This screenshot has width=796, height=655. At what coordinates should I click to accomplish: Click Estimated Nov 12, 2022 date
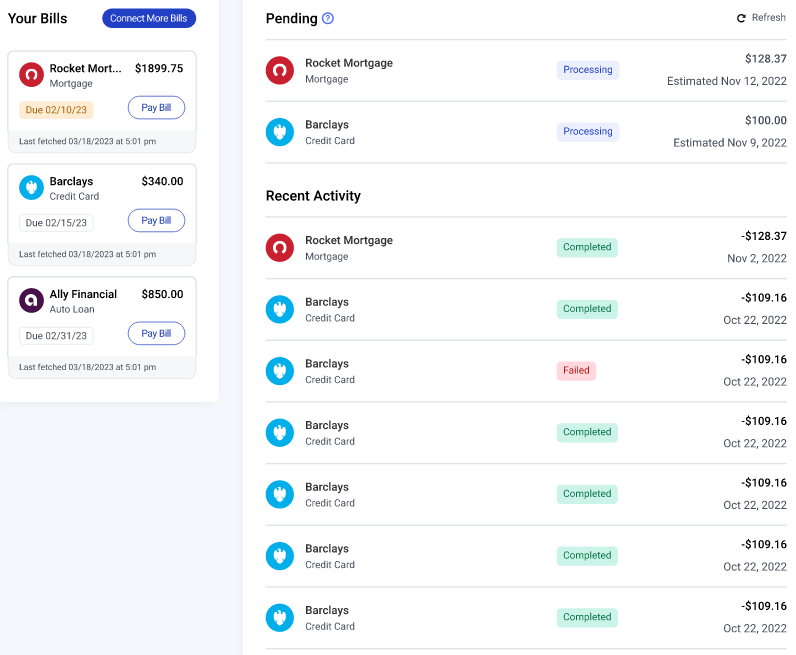[x=727, y=81]
